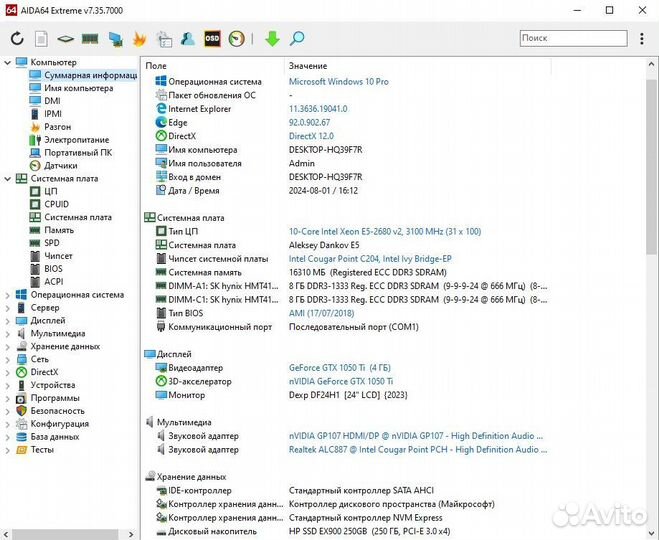Expand the Сеть tree node
The width and height of the screenshot is (659, 540).
7,360
